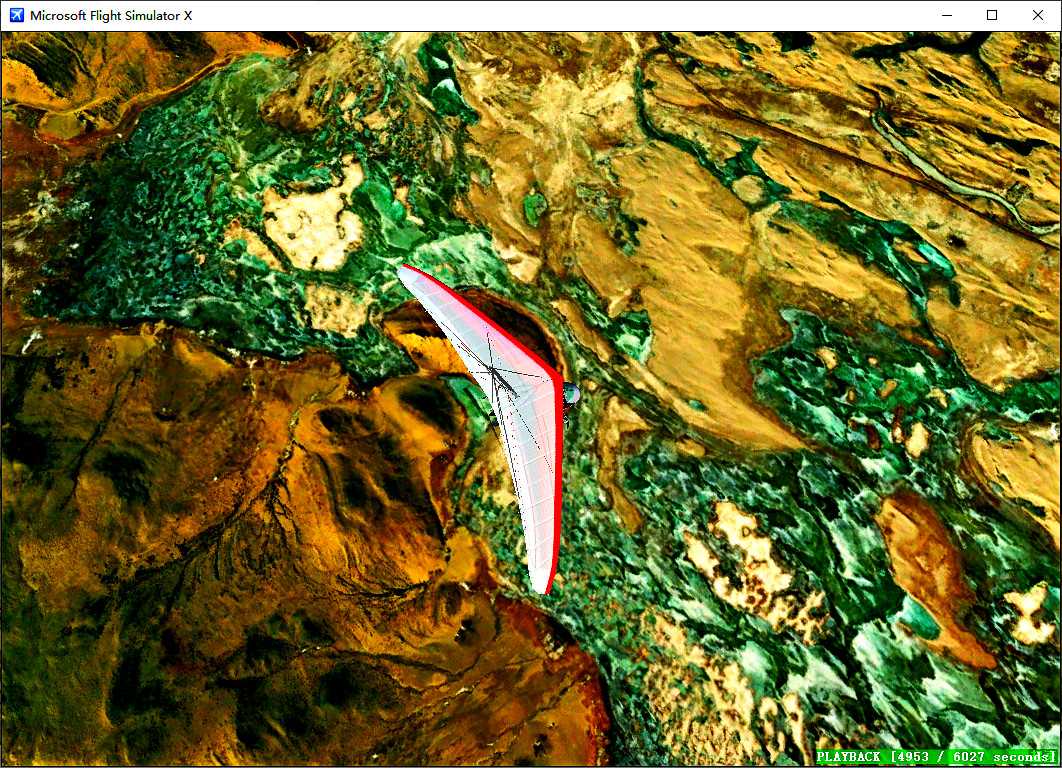Click the pale sandy clearing in upper-left terrain
The width and height of the screenshot is (1062, 768).
pos(312,225)
